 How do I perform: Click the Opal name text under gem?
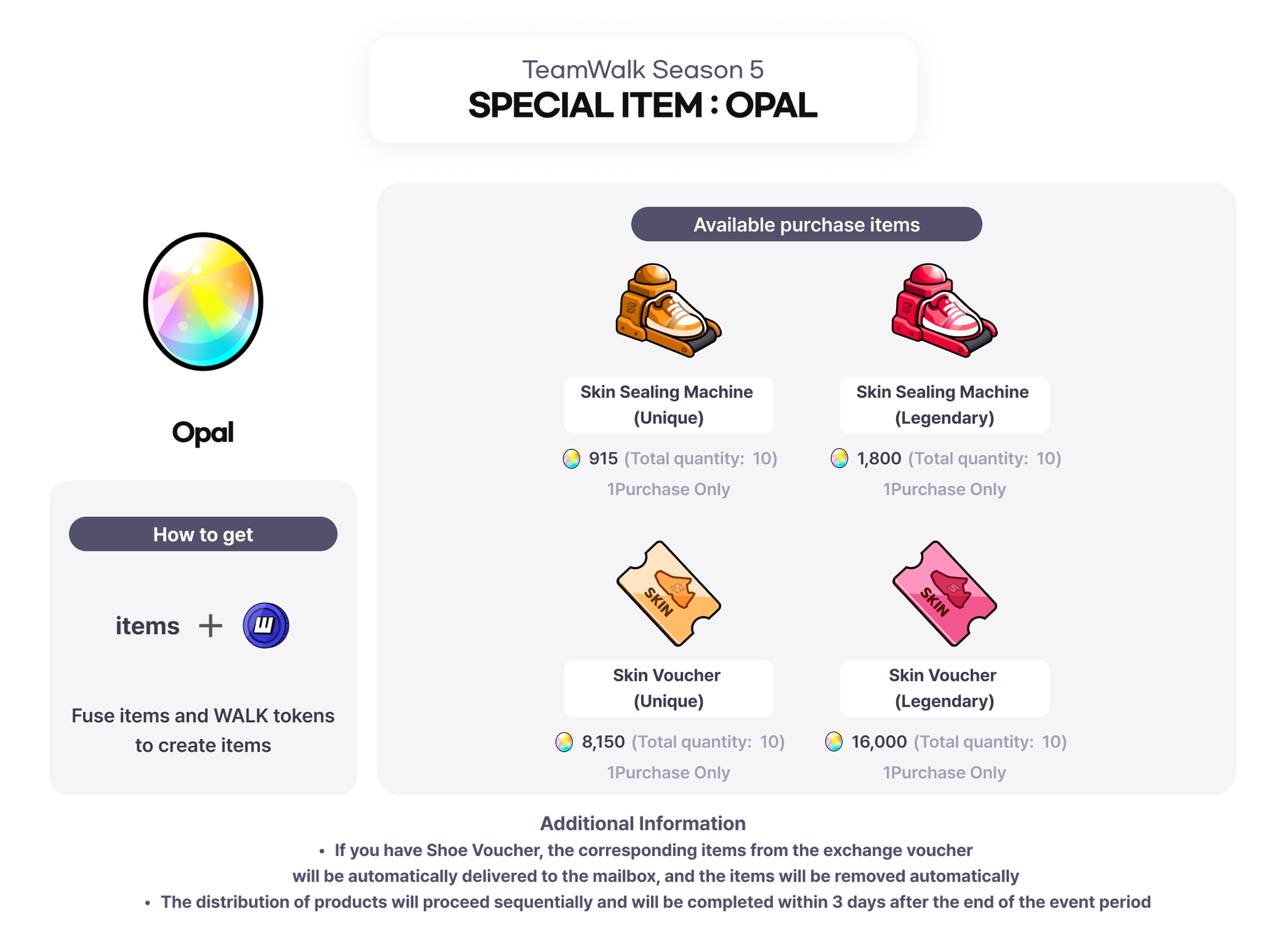click(203, 433)
